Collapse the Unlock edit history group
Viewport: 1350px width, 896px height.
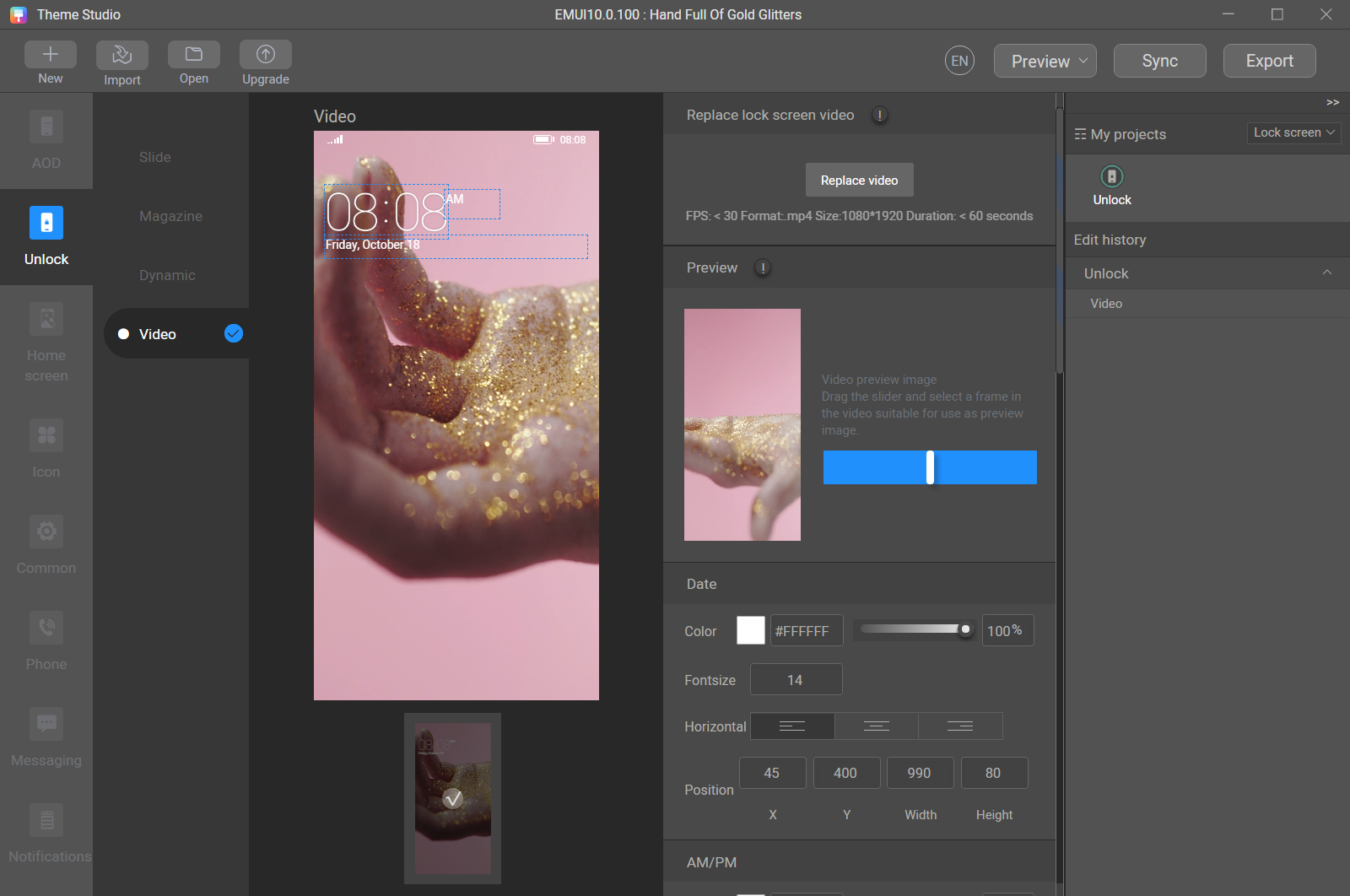(x=1327, y=273)
